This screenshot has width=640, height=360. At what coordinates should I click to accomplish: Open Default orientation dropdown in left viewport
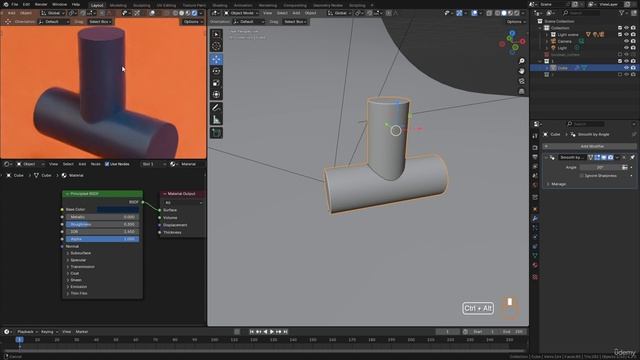point(53,22)
